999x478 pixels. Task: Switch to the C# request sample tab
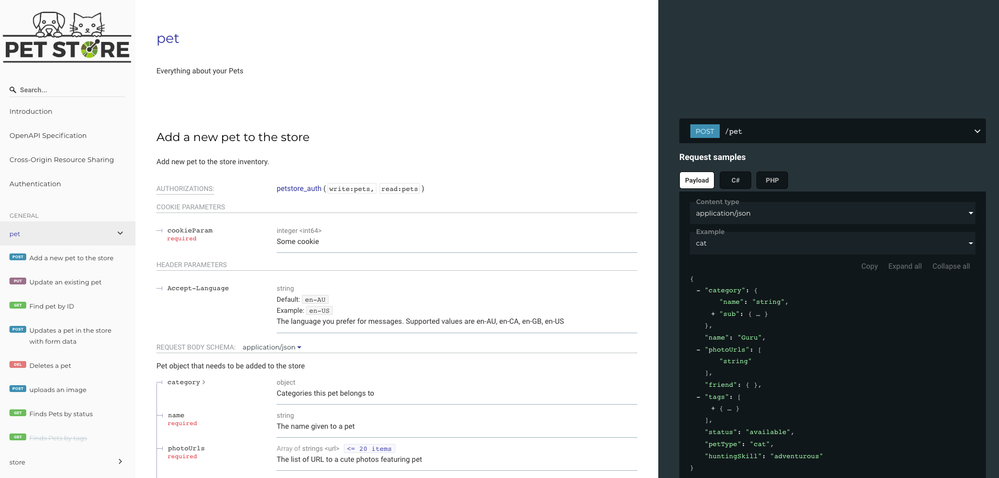tap(735, 180)
